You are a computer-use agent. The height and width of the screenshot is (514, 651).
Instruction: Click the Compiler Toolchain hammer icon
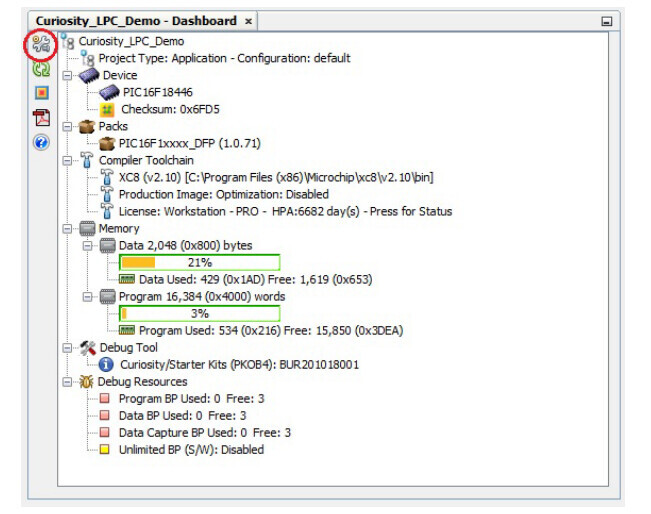click(87, 160)
